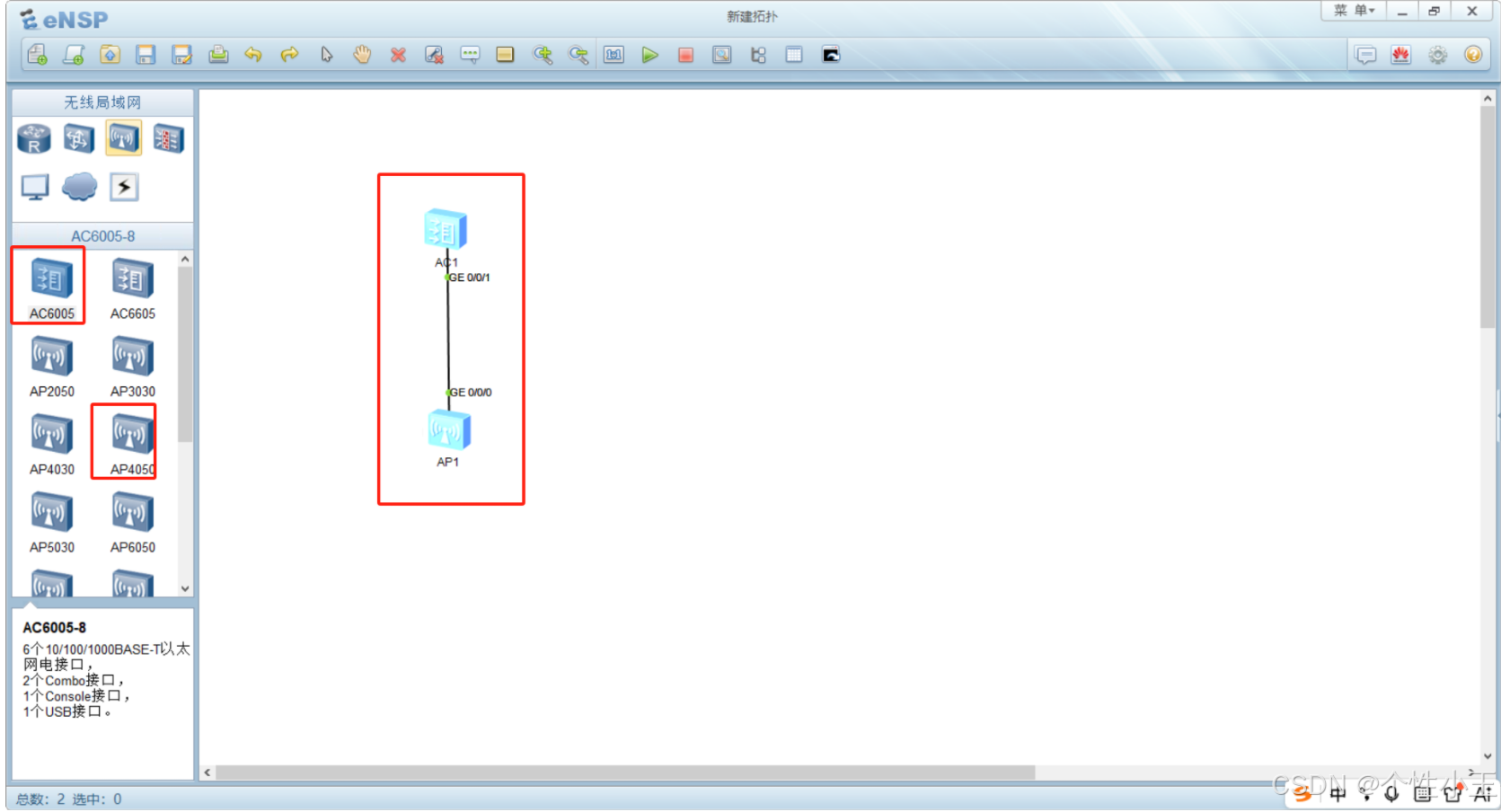Select the PC terminal device category

[35, 187]
